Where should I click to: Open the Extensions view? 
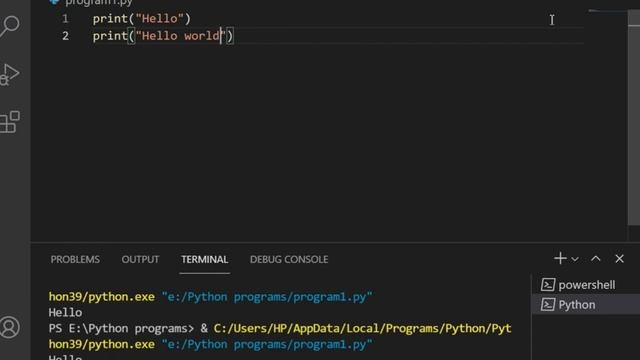coord(10,122)
